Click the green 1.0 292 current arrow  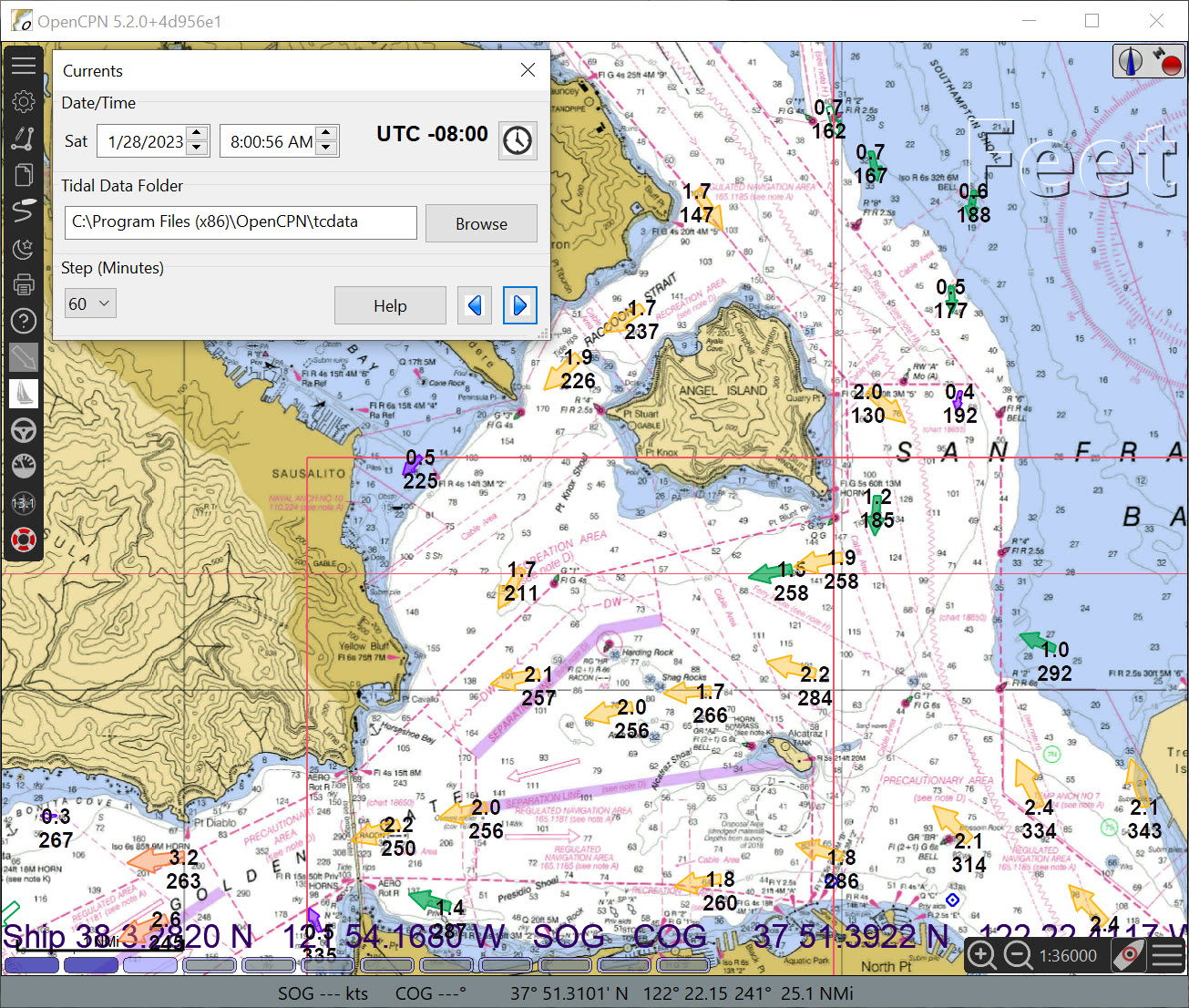click(1036, 641)
